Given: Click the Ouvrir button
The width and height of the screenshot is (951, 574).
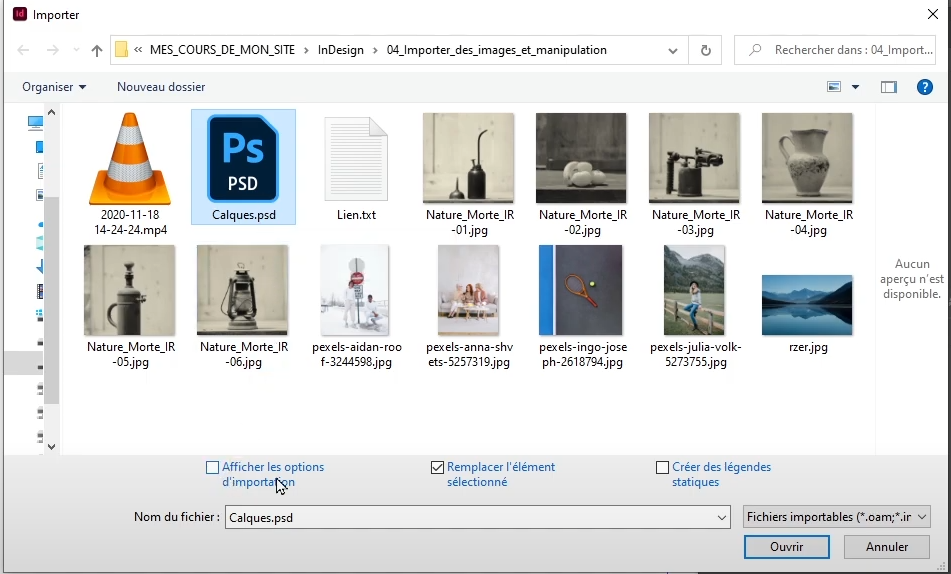Looking at the screenshot, I should [786, 547].
